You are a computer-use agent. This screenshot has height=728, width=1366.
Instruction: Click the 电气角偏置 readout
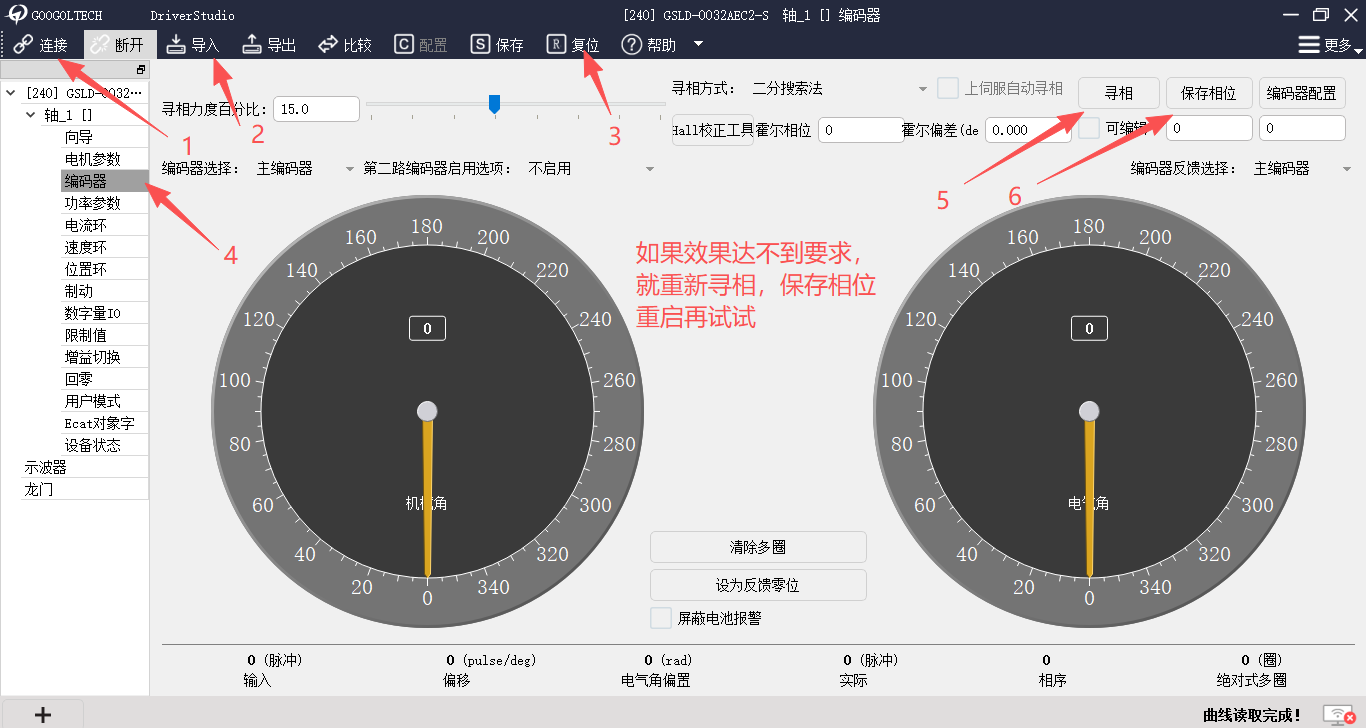point(655,670)
